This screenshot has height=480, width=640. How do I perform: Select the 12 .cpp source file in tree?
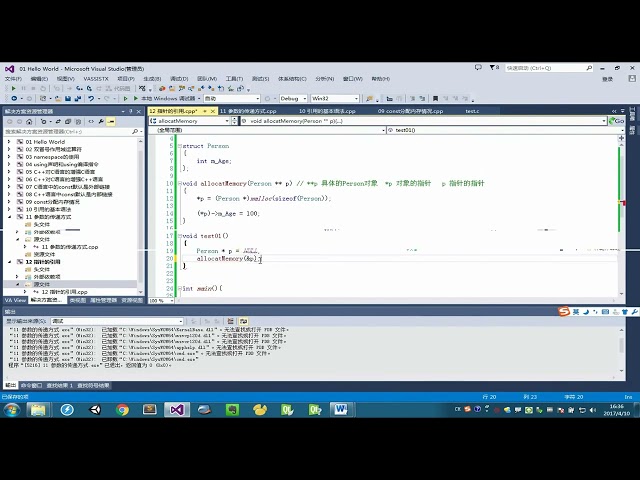coord(64,292)
